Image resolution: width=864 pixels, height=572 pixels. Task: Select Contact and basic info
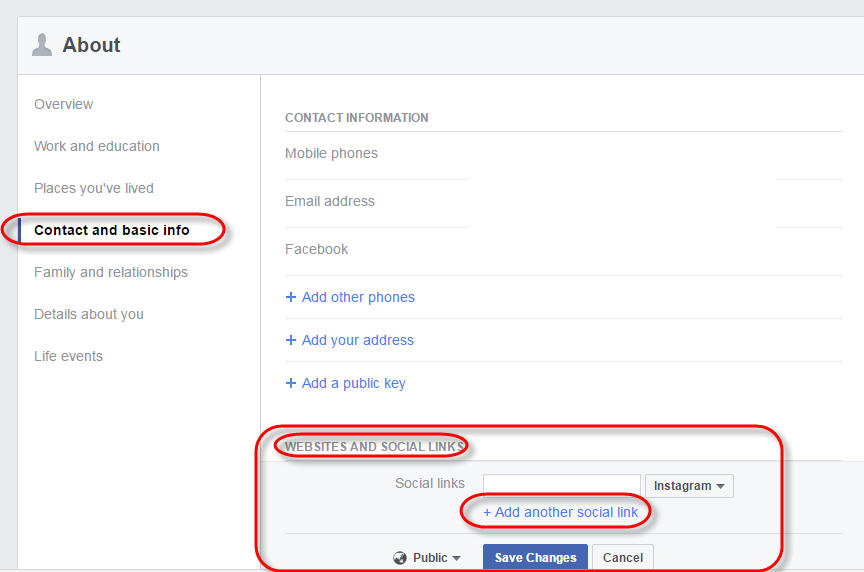tap(112, 230)
